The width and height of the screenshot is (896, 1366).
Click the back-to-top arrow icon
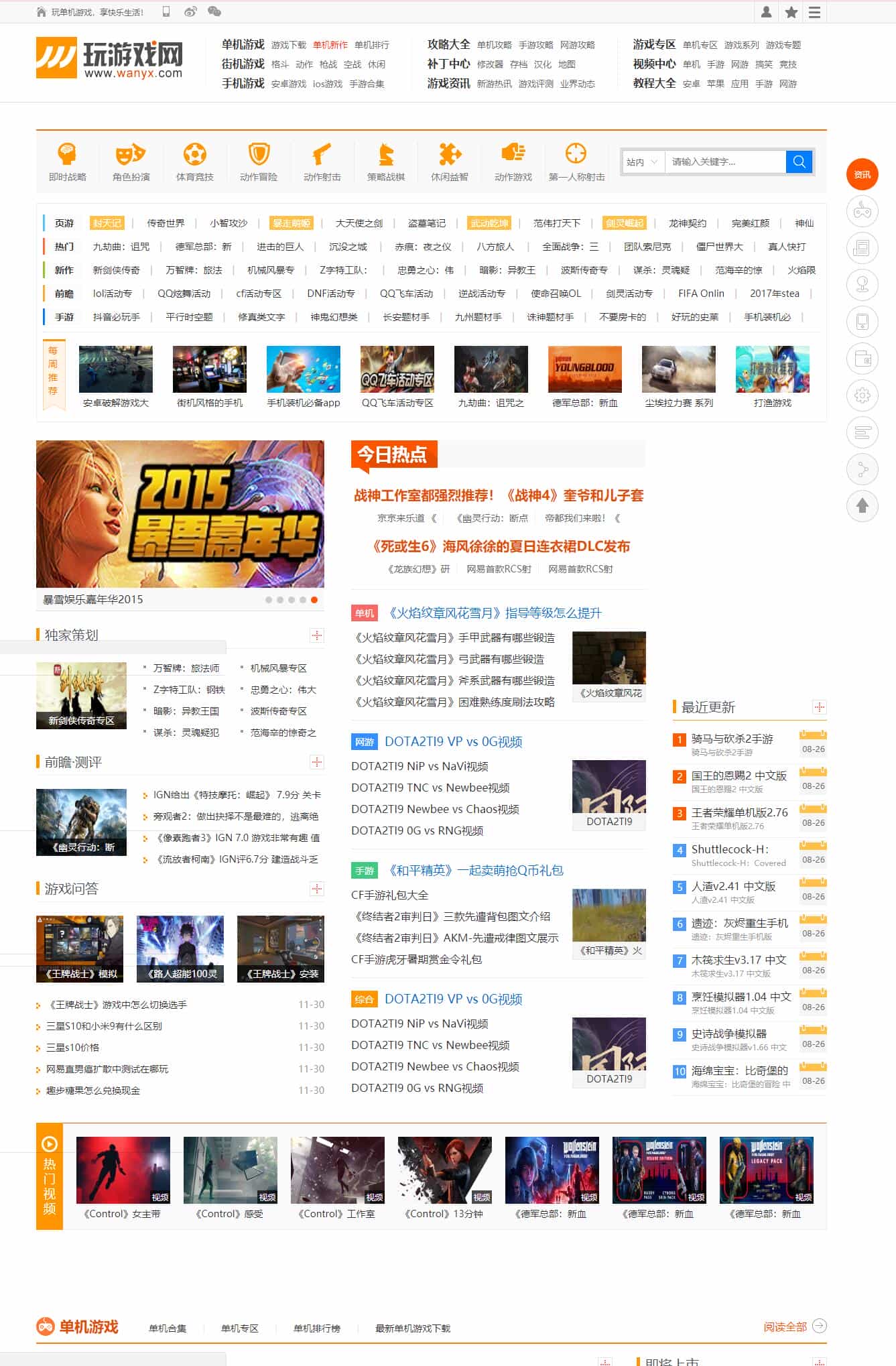(x=862, y=506)
